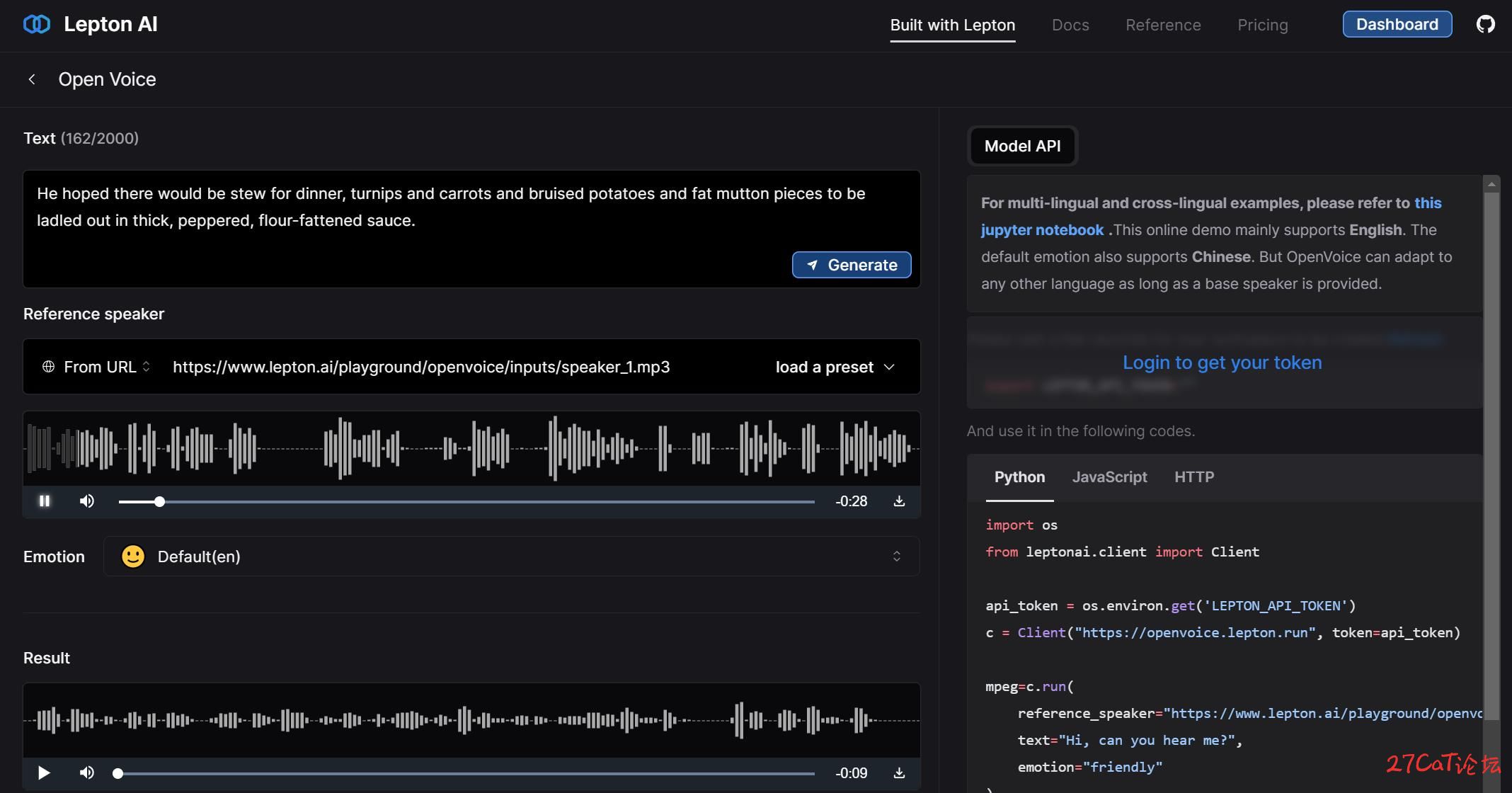Play the result audio
Viewport: 1512px width, 793px height.
(44, 773)
